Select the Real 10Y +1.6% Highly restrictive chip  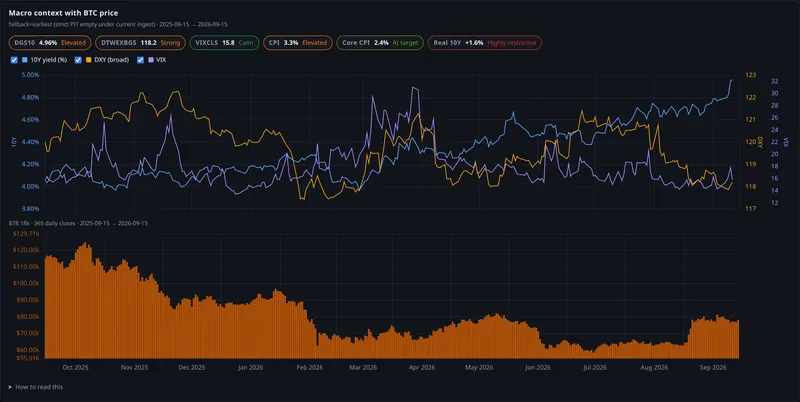click(x=485, y=43)
